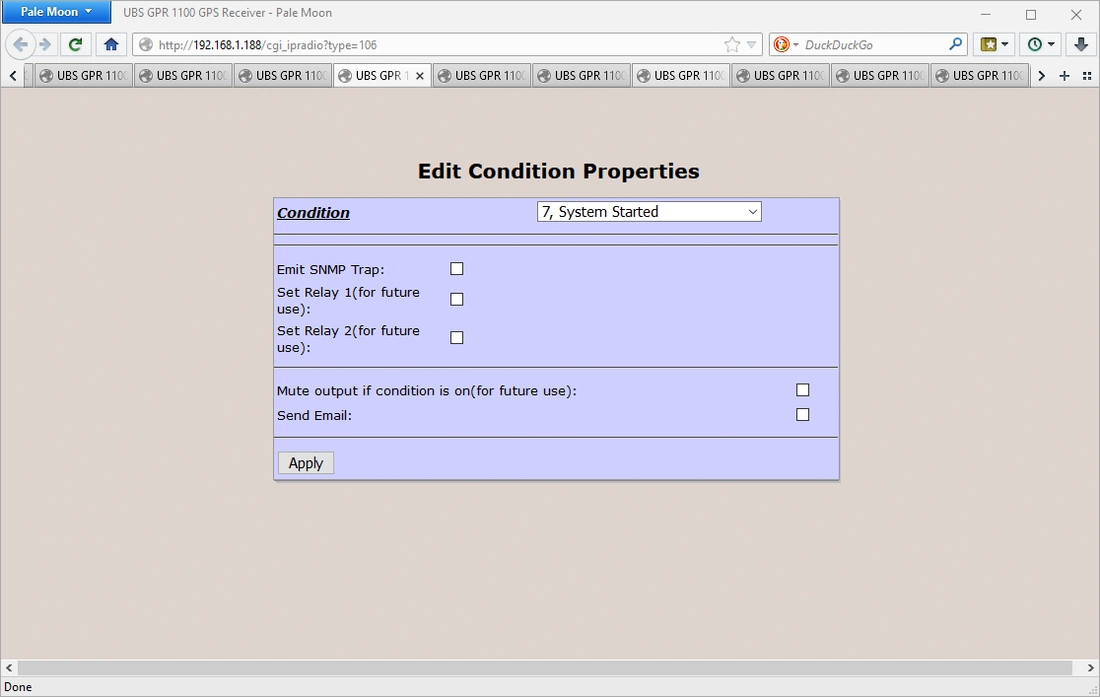The width and height of the screenshot is (1100, 697).
Task: Open the downloads arrow button
Action: (1080, 45)
